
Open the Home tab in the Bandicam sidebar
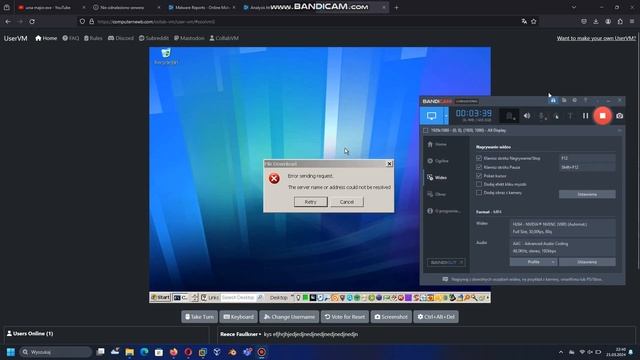[437, 144]
